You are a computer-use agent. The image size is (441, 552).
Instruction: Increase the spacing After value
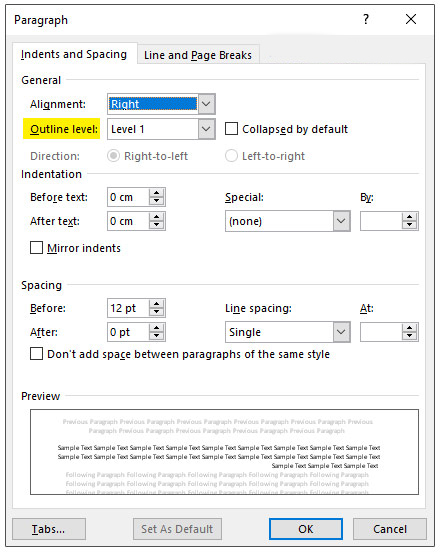point(157,328)
